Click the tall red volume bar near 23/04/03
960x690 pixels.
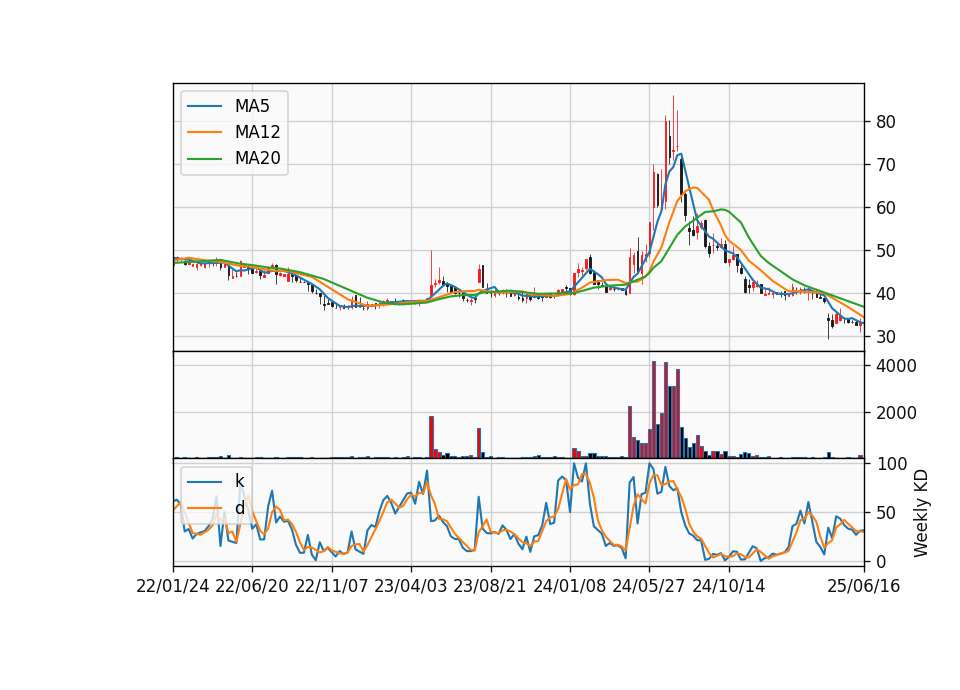(431, 437)
